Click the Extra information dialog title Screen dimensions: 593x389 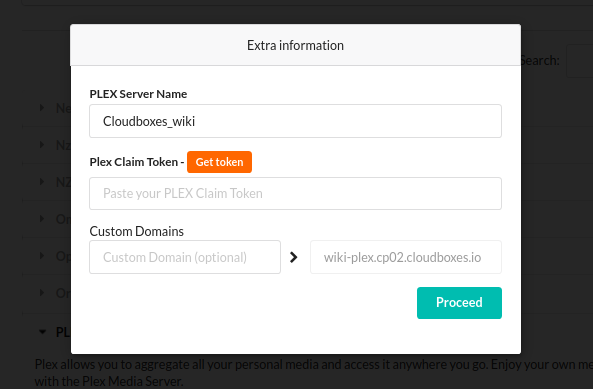[x=295, y=45]
